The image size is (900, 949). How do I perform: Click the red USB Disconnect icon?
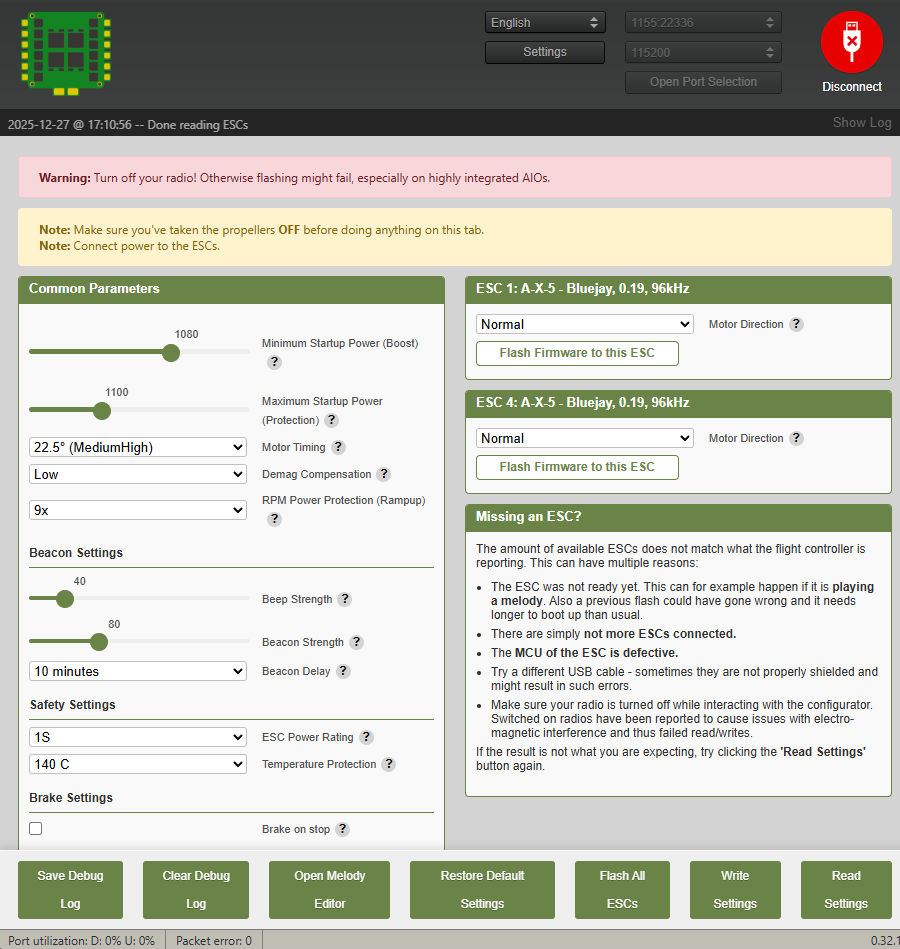click(x=851, y=41)
